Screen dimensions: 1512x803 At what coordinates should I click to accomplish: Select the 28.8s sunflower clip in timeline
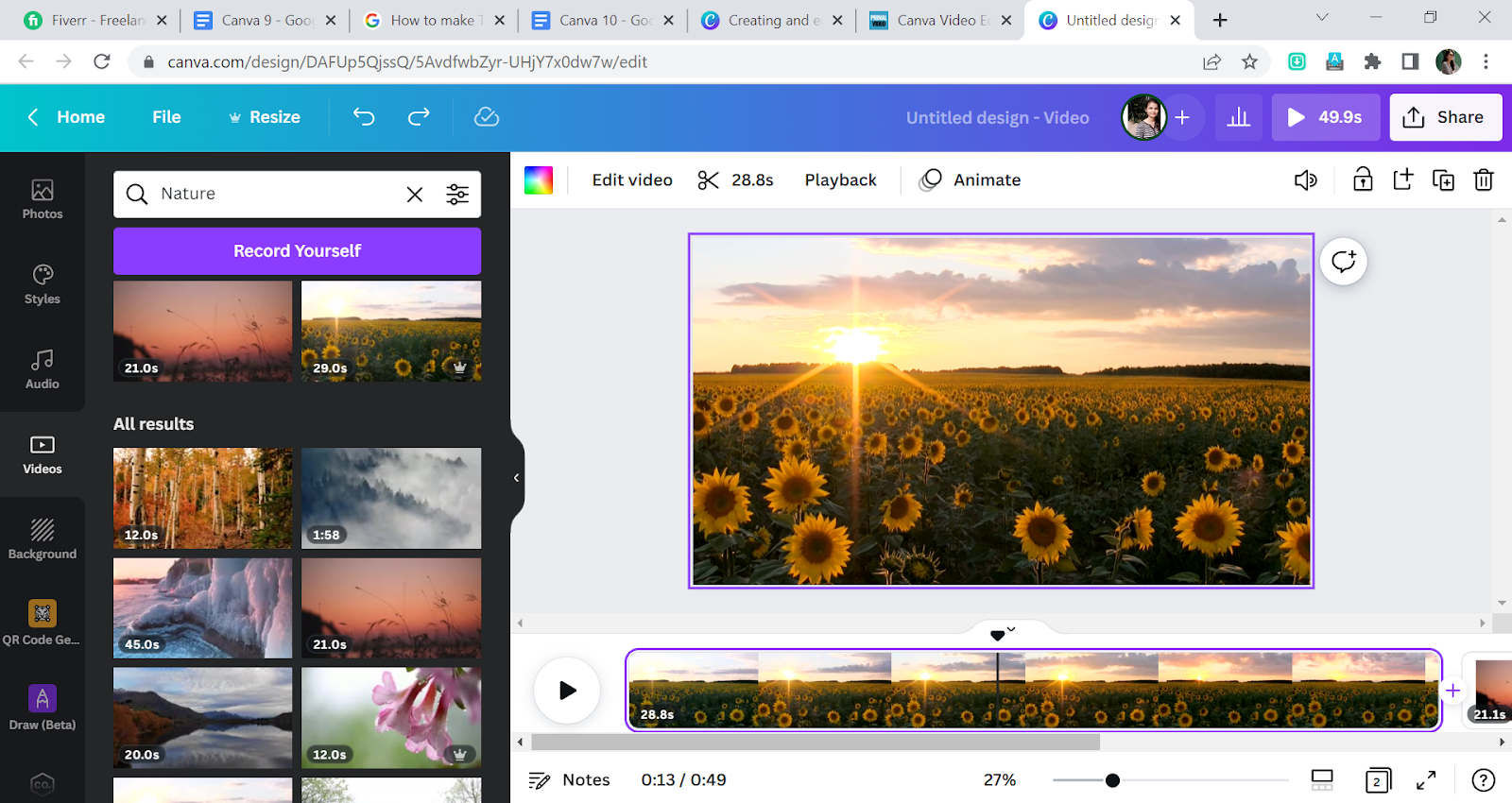pyautogui.click(x=1034, y=690)
